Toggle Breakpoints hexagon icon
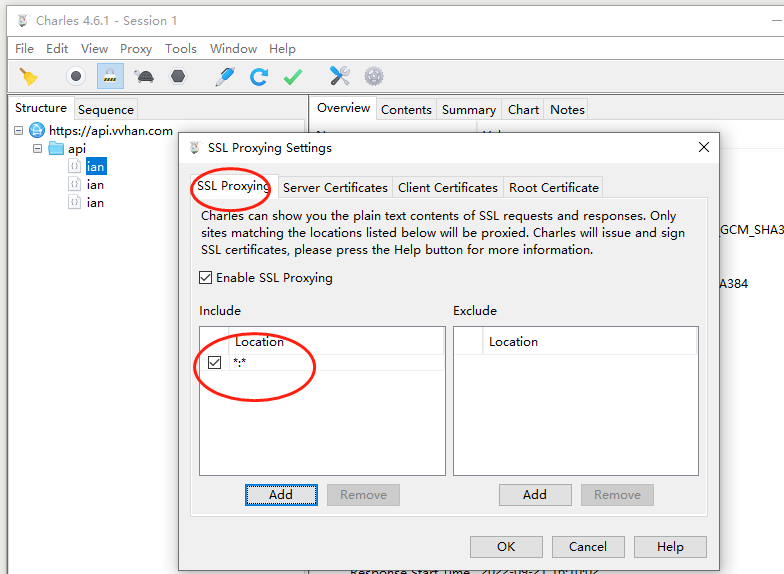Viewport: 784px width, 574px height. (x=178, y=76)
